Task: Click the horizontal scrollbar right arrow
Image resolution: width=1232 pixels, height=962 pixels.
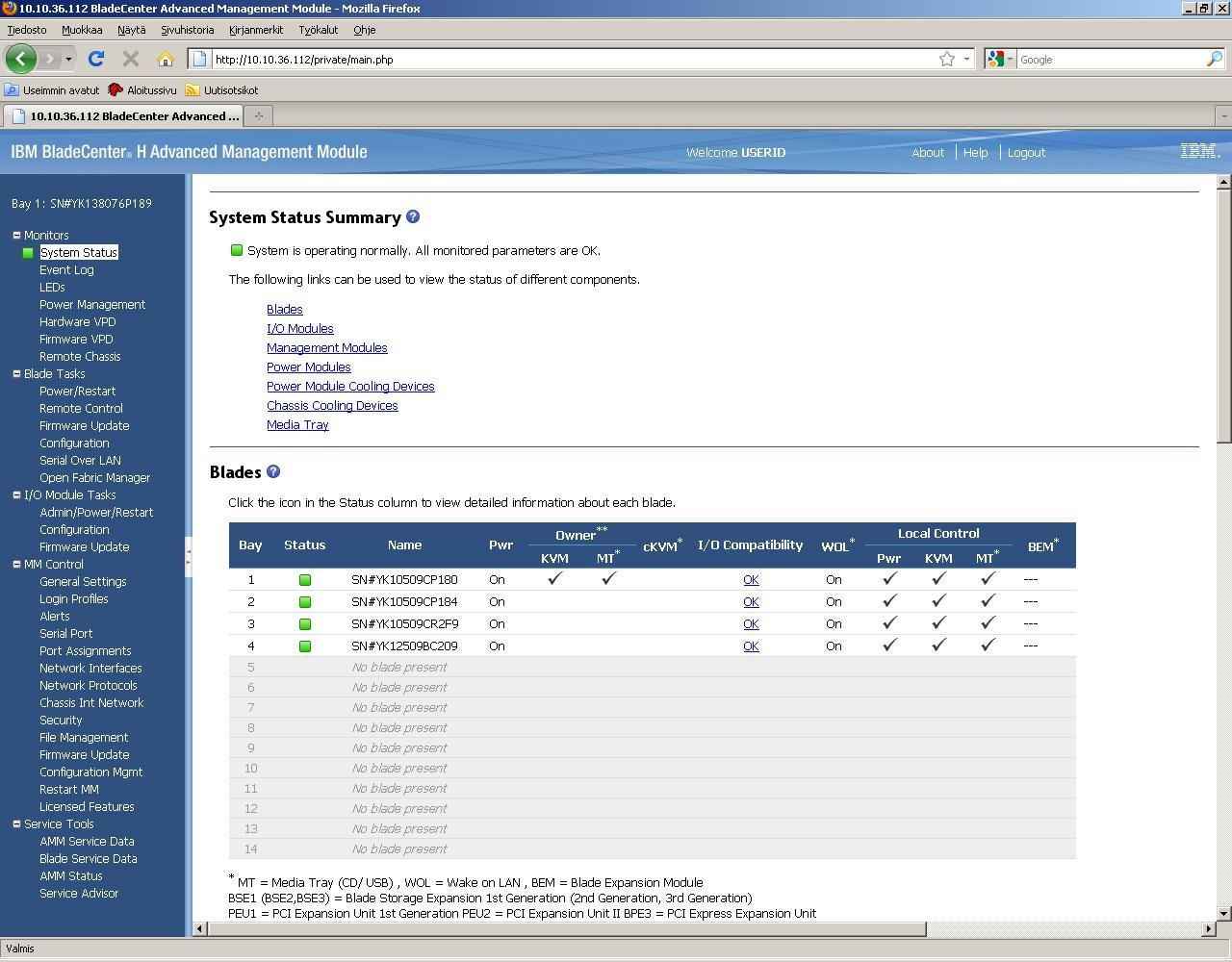Action: coord(1209,928)
